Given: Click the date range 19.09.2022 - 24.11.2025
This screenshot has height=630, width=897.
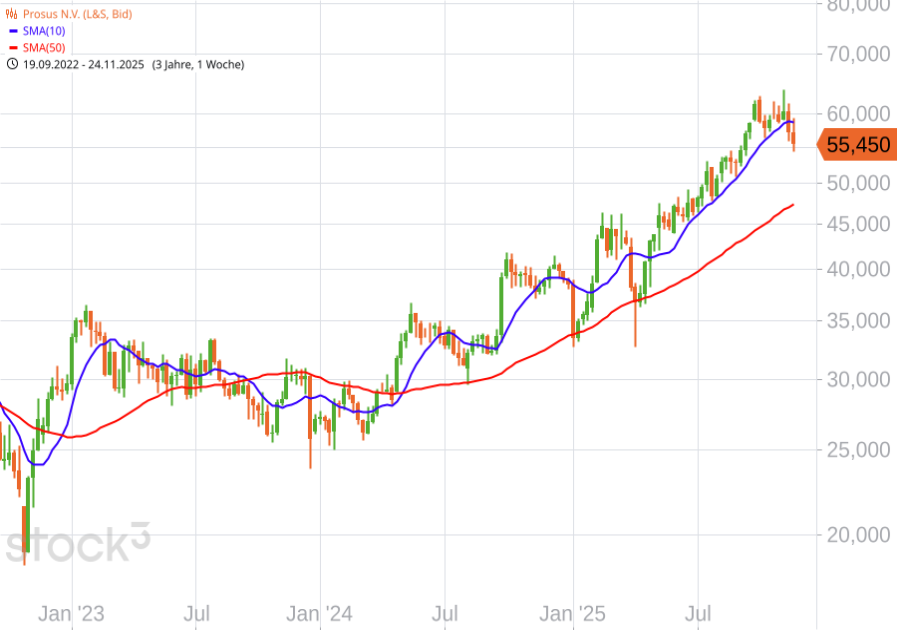Looking at the screenshot, I should [x=83, y=64].
